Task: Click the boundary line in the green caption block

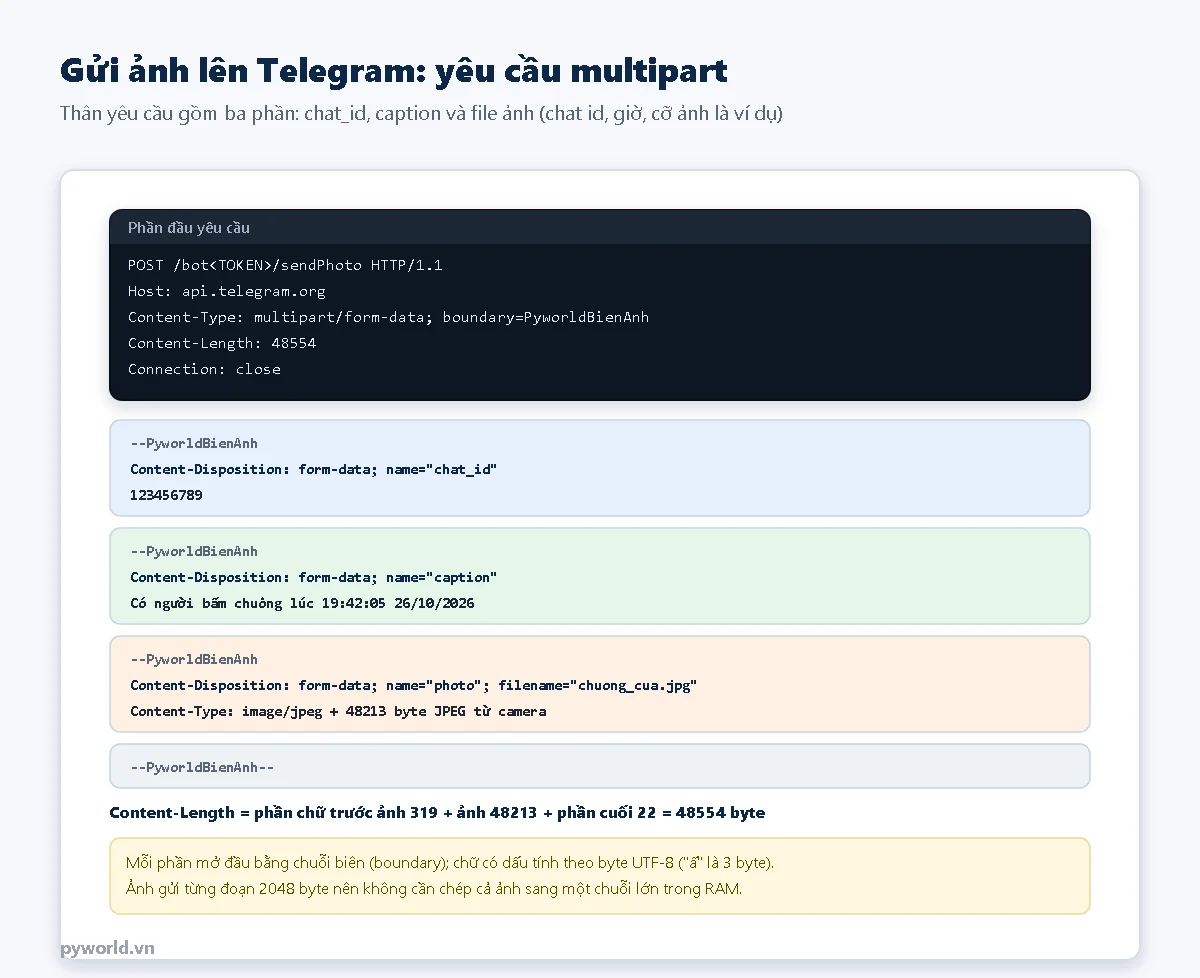Action: (194, 551)
